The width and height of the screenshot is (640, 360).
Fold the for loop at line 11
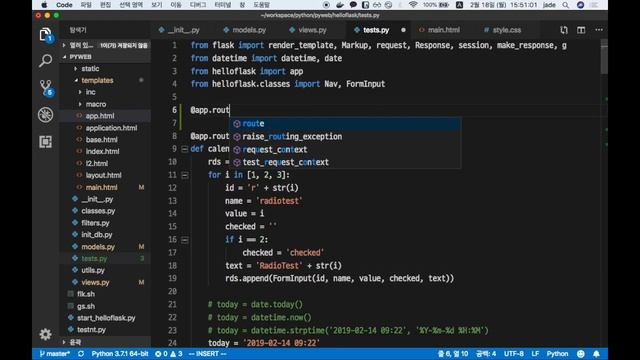coord(184,175)
